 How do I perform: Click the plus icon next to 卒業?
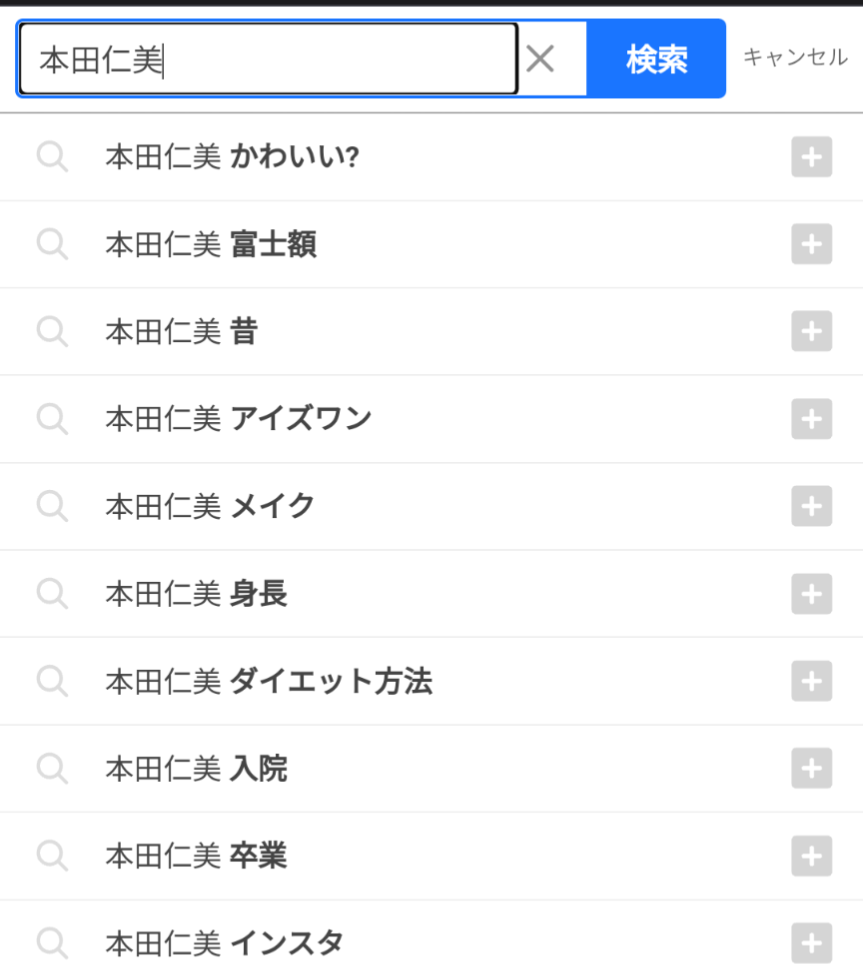(811, 856)
